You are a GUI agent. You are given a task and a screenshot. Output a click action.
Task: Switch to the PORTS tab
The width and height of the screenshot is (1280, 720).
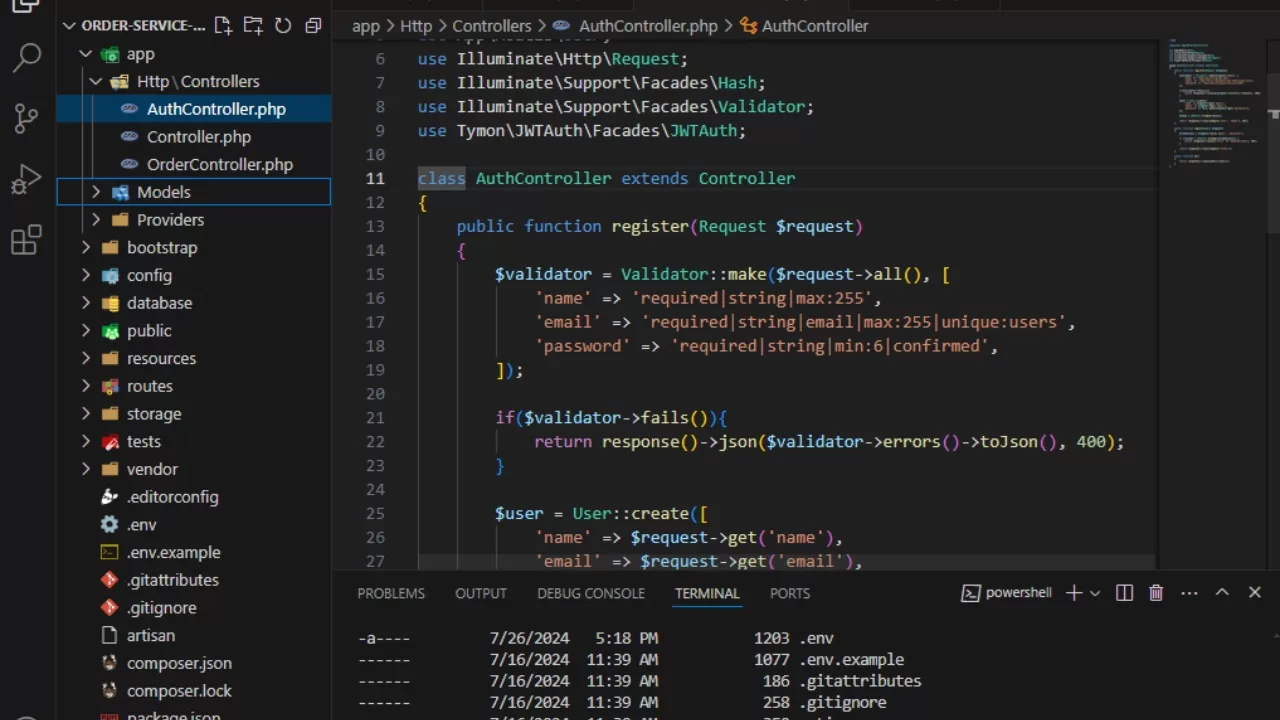[790, 593]
